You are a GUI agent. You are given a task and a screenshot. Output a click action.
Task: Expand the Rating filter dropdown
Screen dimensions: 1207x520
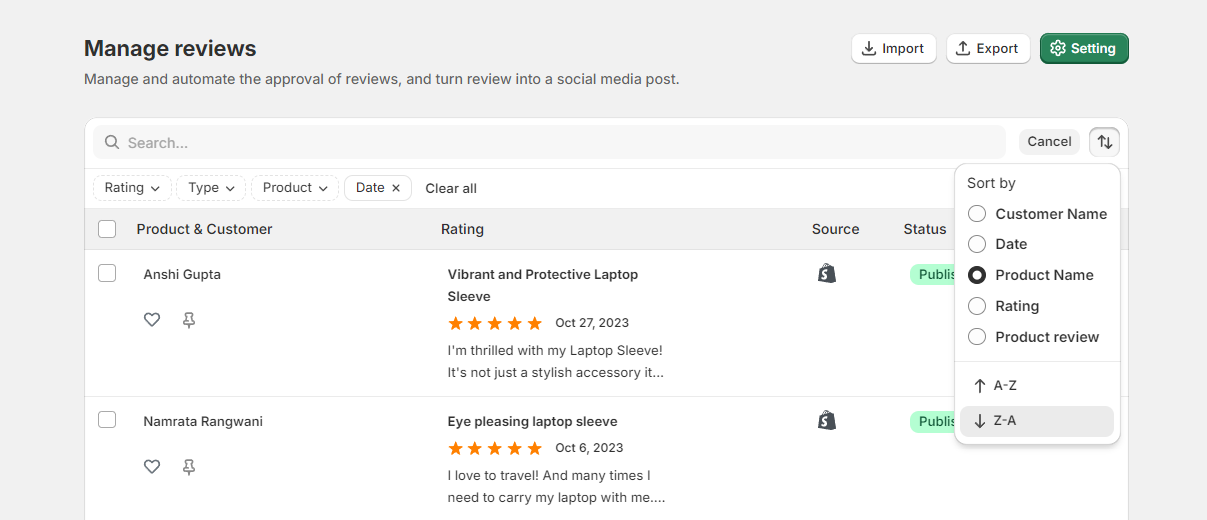[132, 188]
